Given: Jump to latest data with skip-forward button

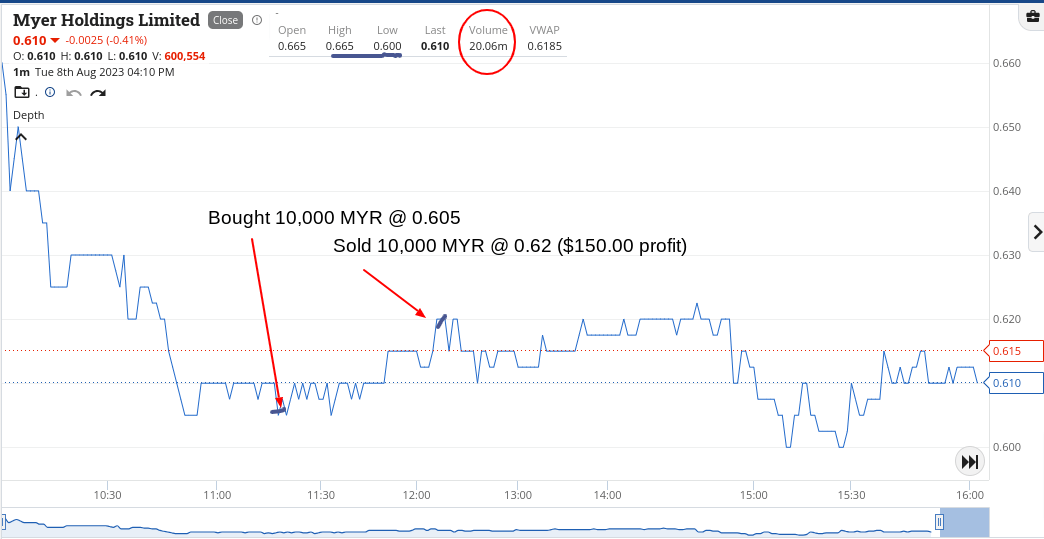Looking at the screenshot, I should click(x=969, y=461).
